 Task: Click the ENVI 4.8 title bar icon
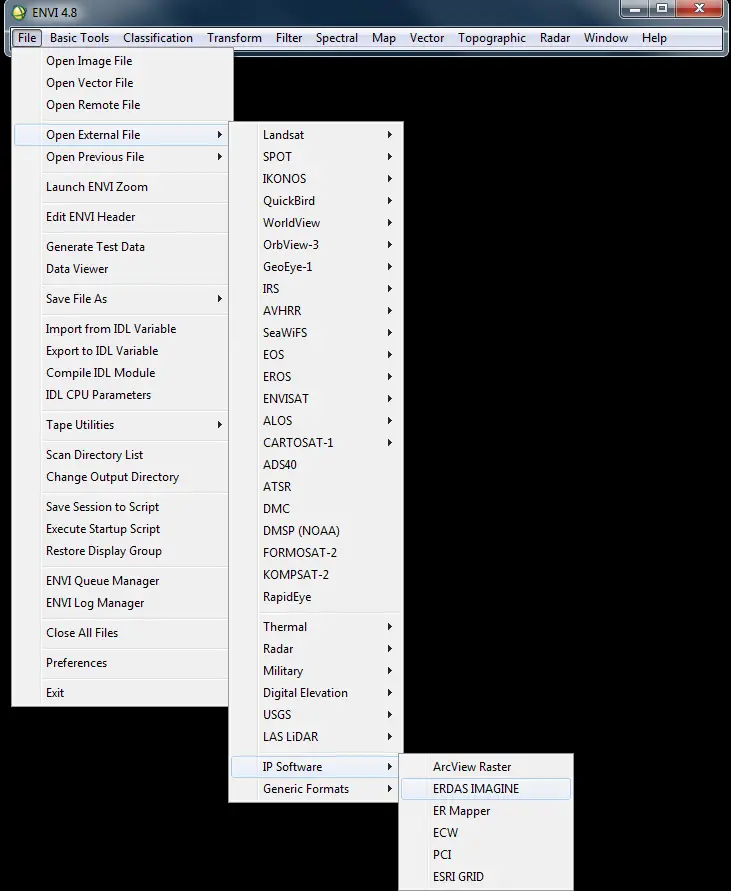19,12
